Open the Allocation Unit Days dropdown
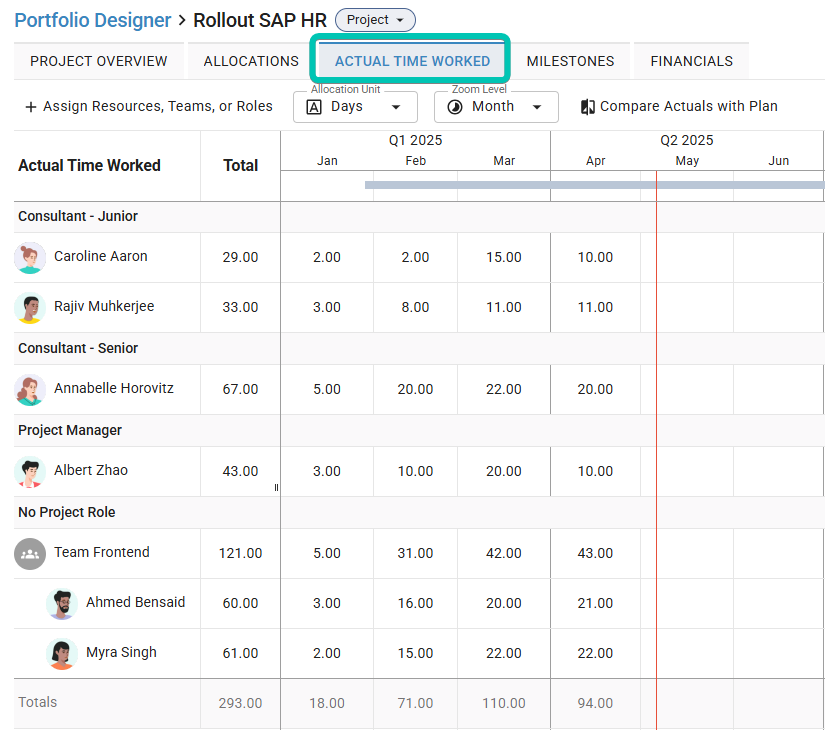Viewport: 825px width, 730px height. (355, 107)
